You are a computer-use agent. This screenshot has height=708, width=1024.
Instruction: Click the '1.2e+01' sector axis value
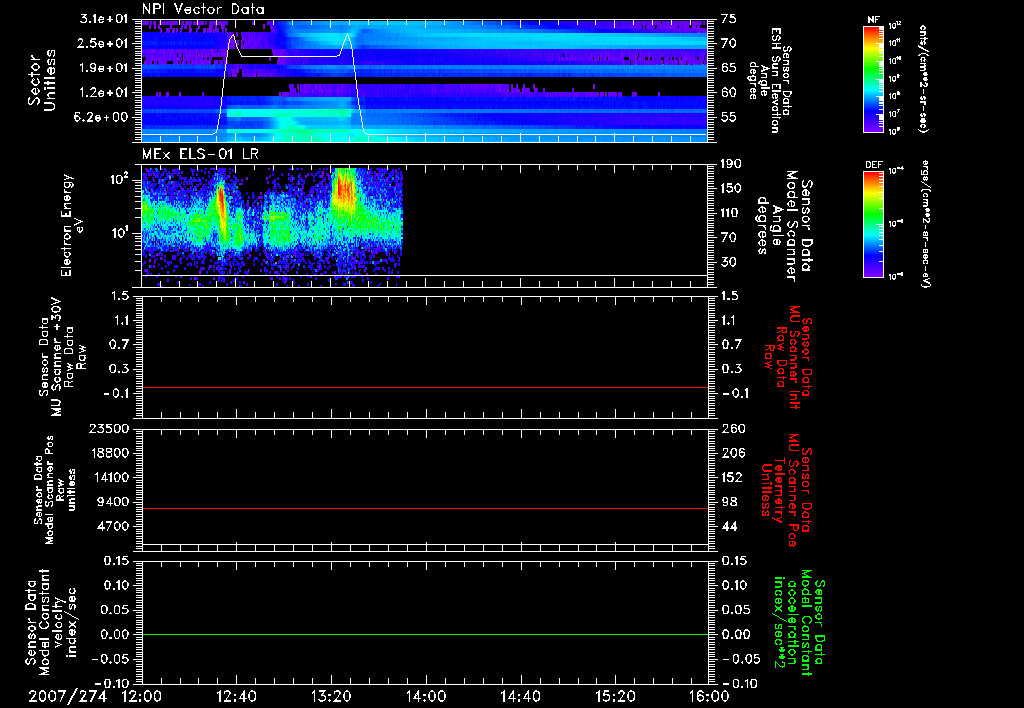(103, 93)
